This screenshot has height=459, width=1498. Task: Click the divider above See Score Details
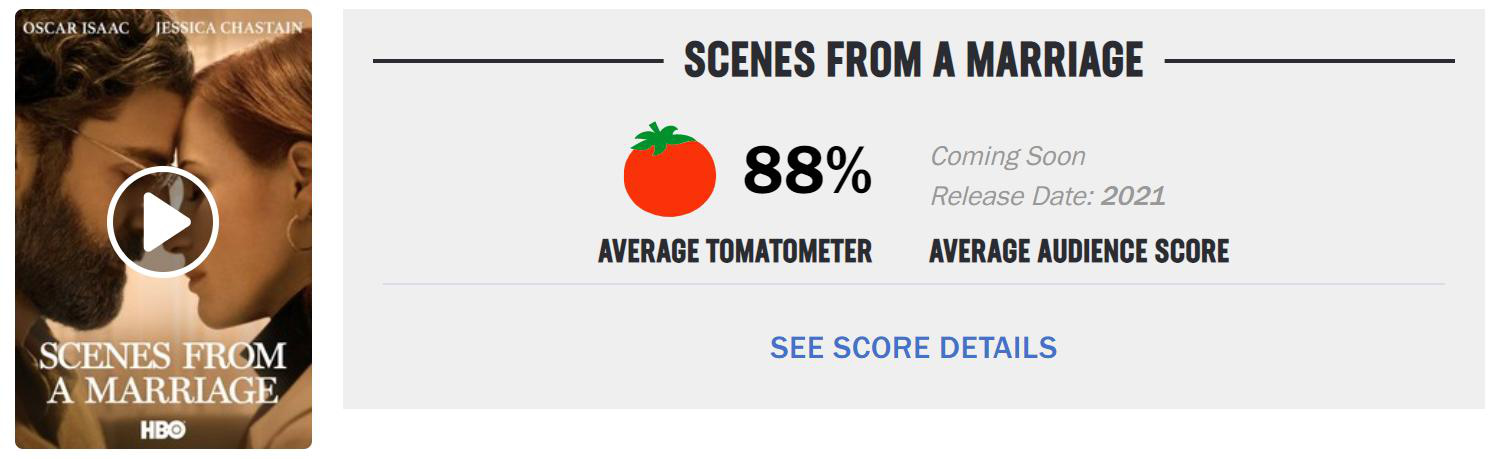pos(913,284)
